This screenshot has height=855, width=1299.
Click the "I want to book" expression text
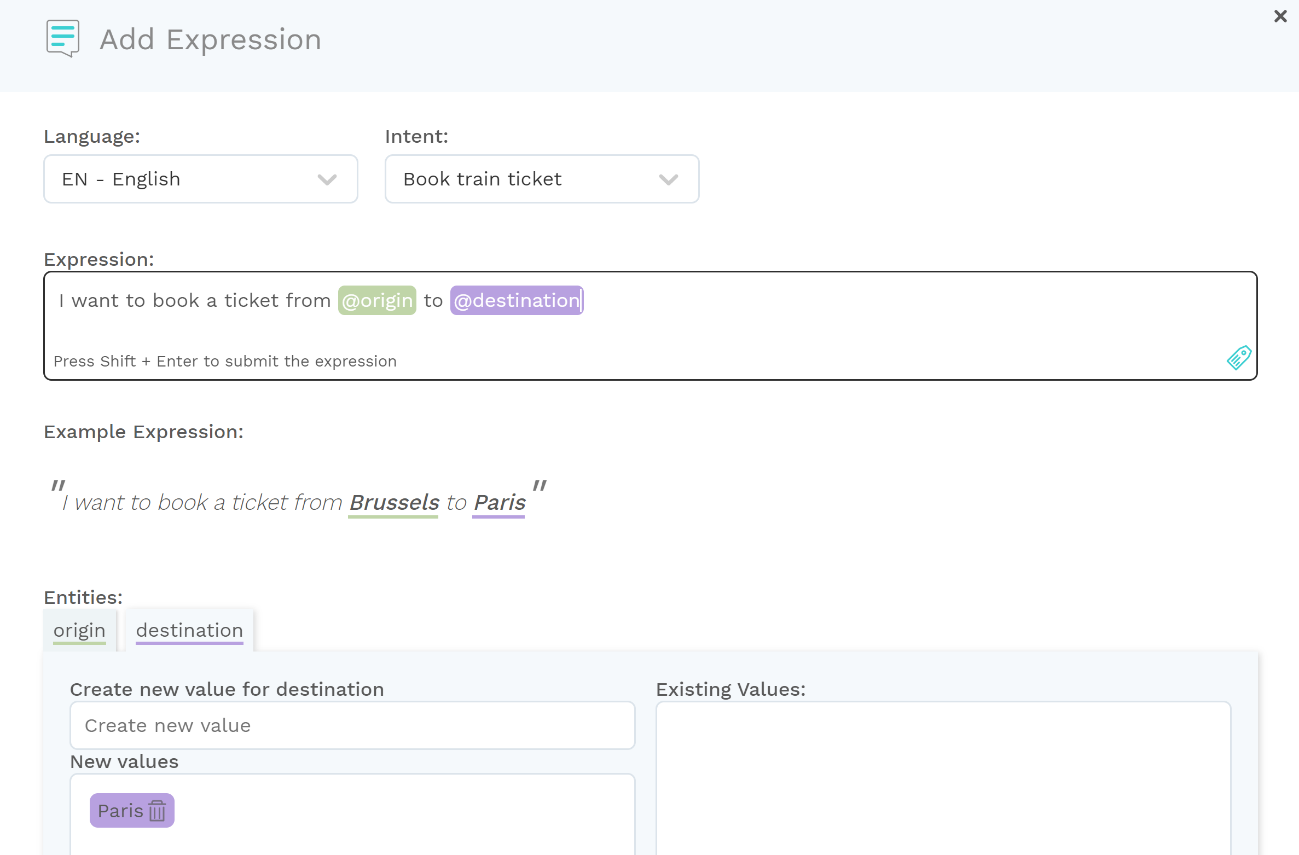click(x=195, y=300)
